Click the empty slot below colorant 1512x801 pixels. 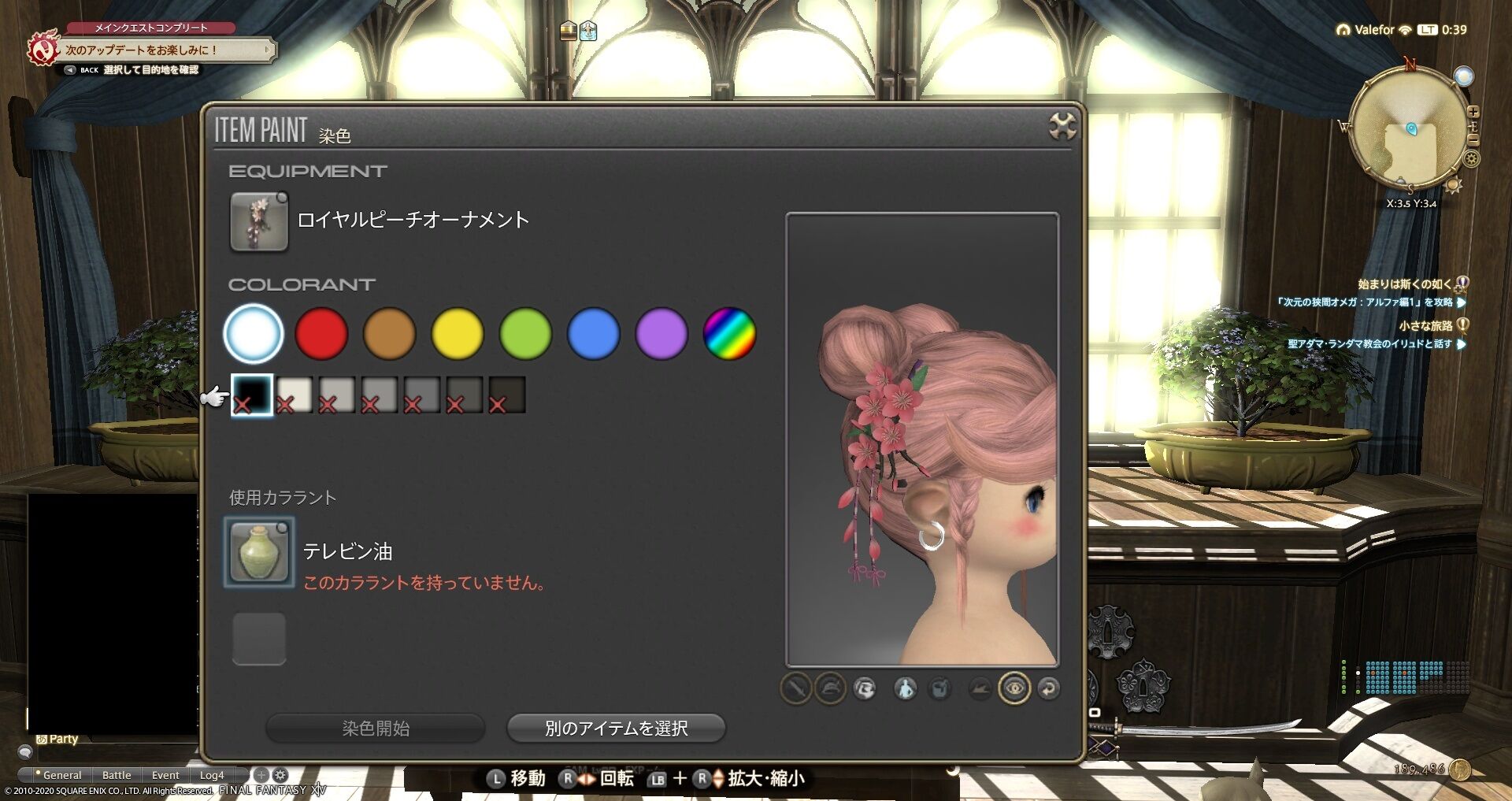pyautogui.click(x=259, y=639)
